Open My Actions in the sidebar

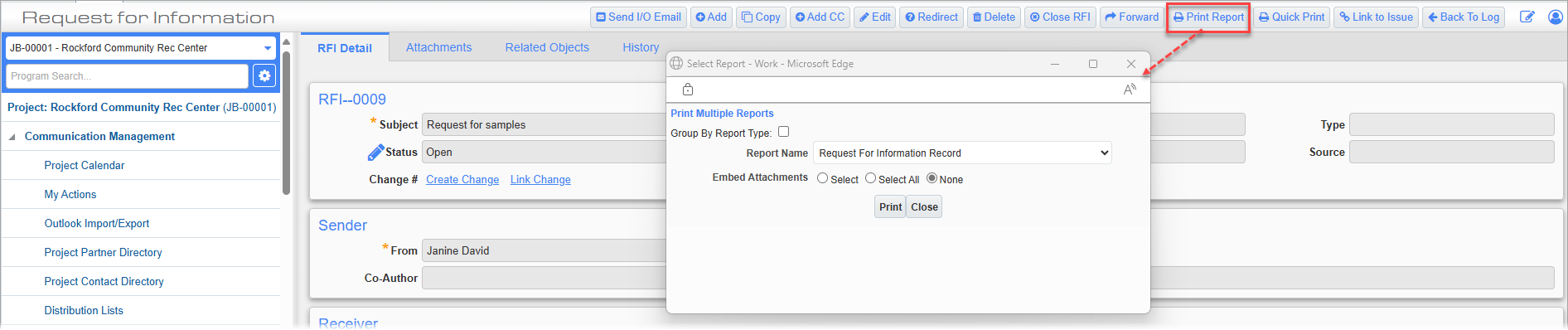70,195
